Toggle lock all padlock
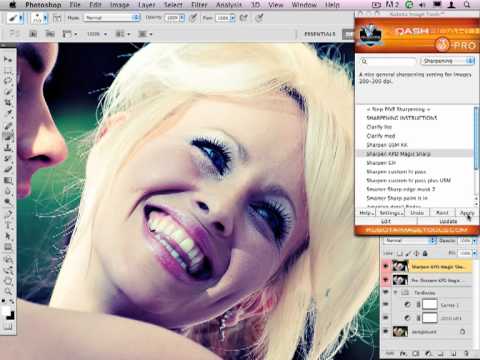This screenshot has width=480, height=360. pos(425,254)
